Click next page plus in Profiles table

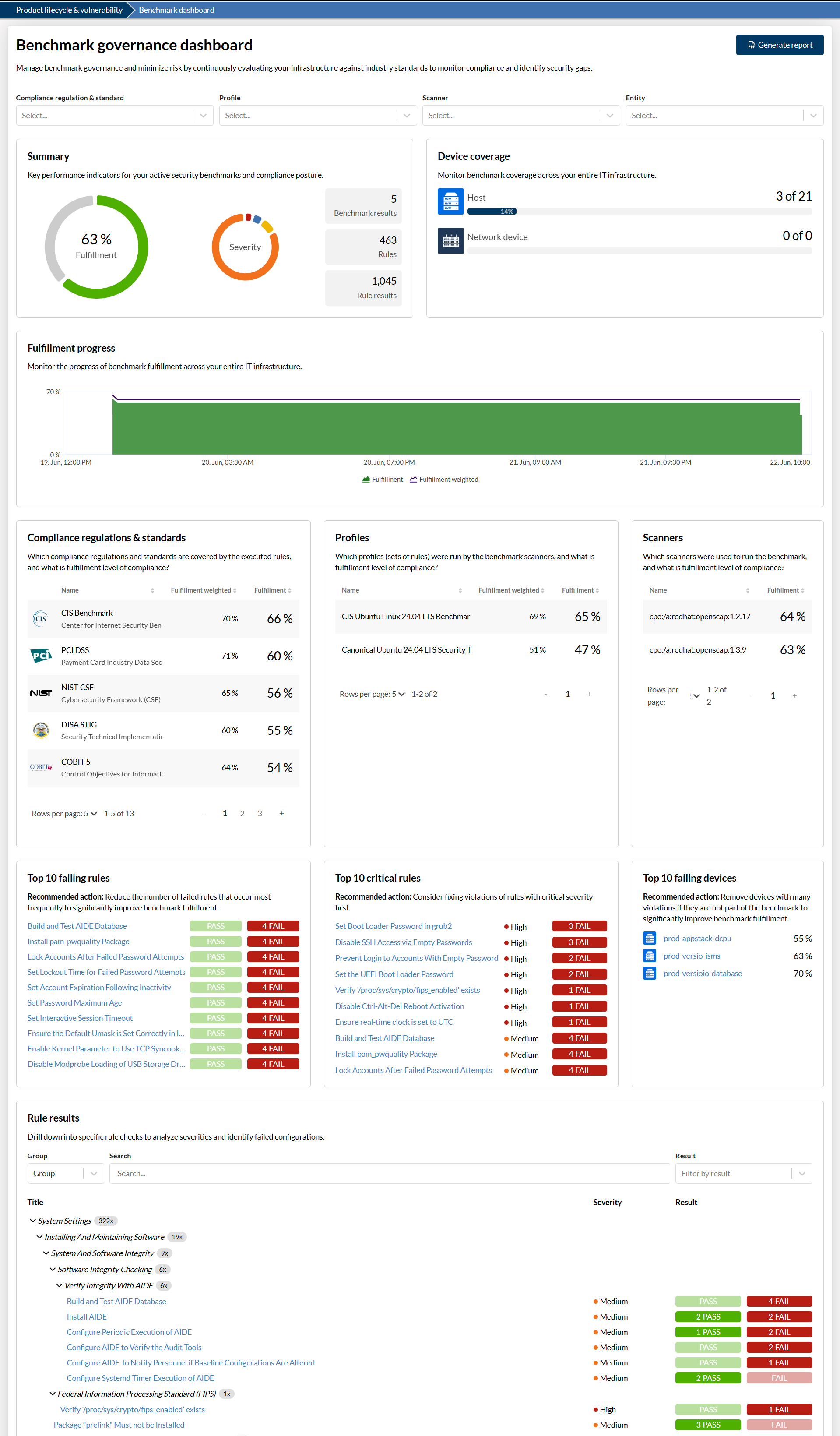click(x=590, y=694)
